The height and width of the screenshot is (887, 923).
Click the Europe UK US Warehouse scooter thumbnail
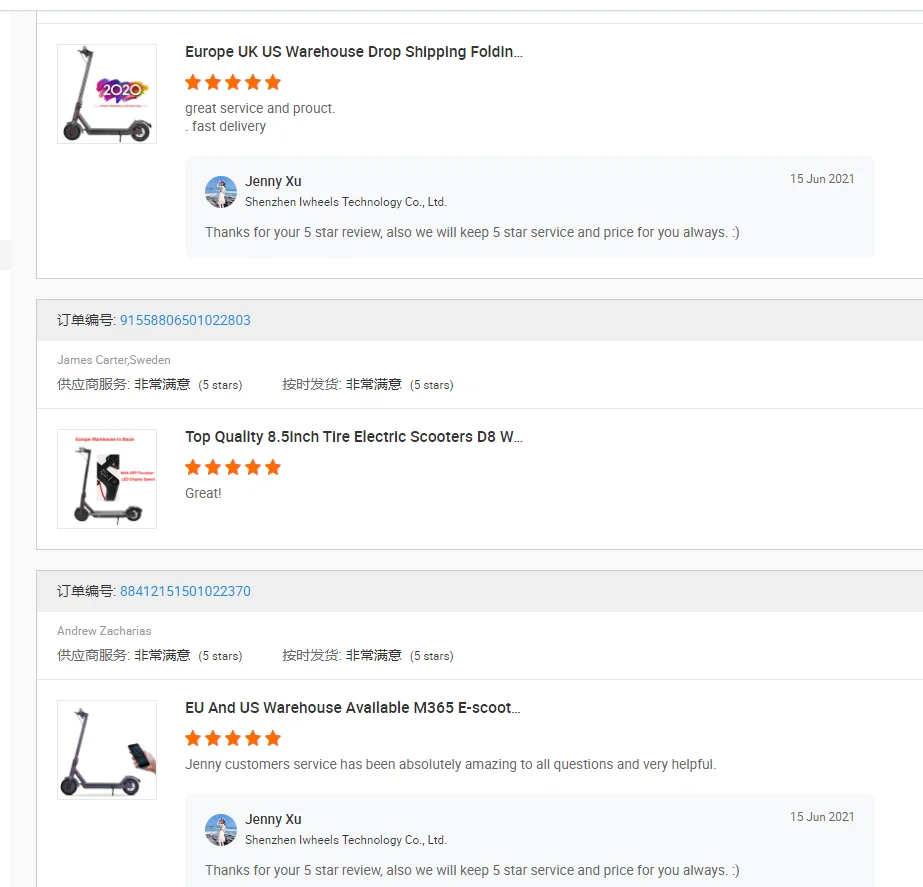107,94
